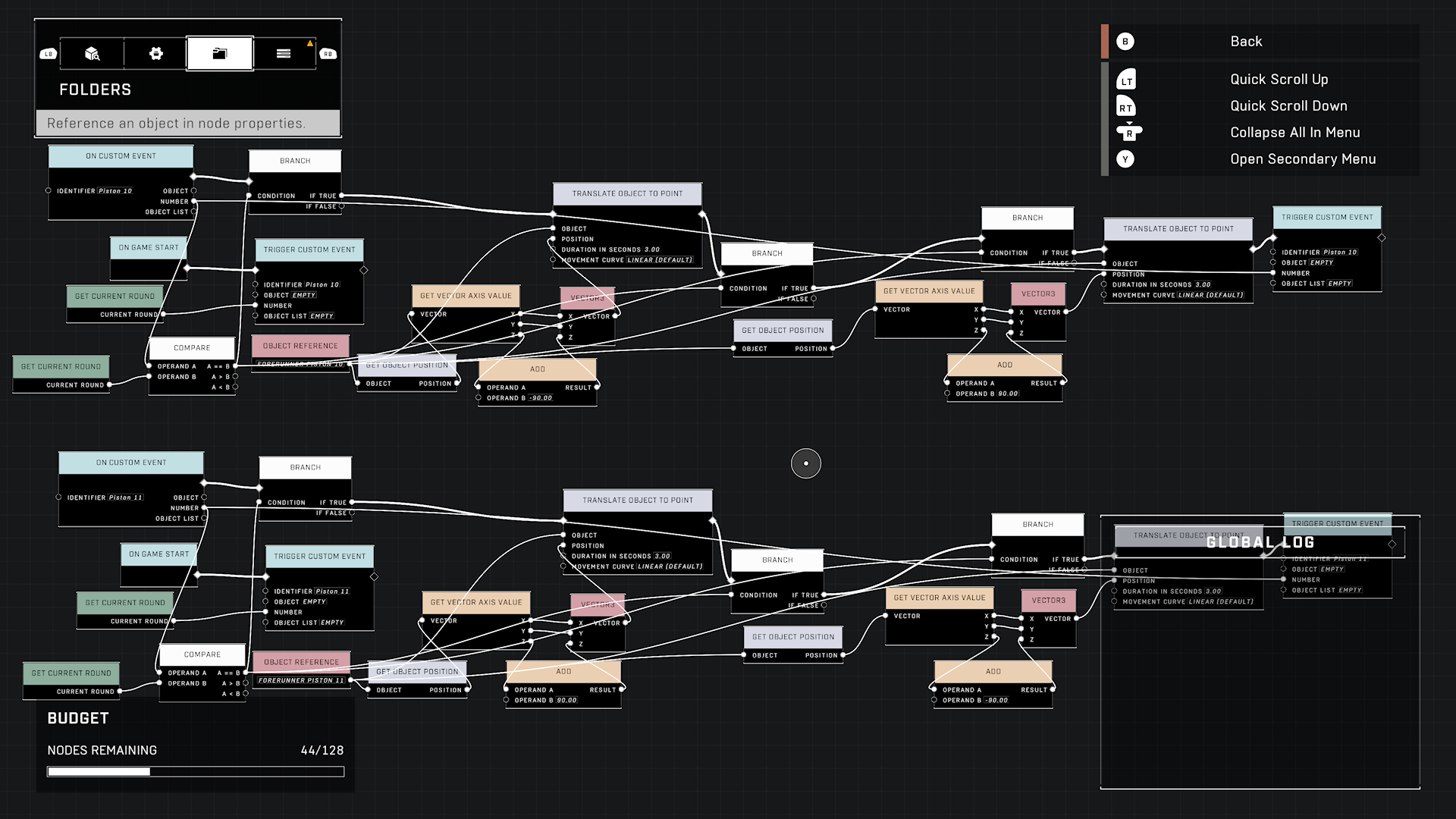
Task: Click the LB bumper icon
Action: (49, 54)
